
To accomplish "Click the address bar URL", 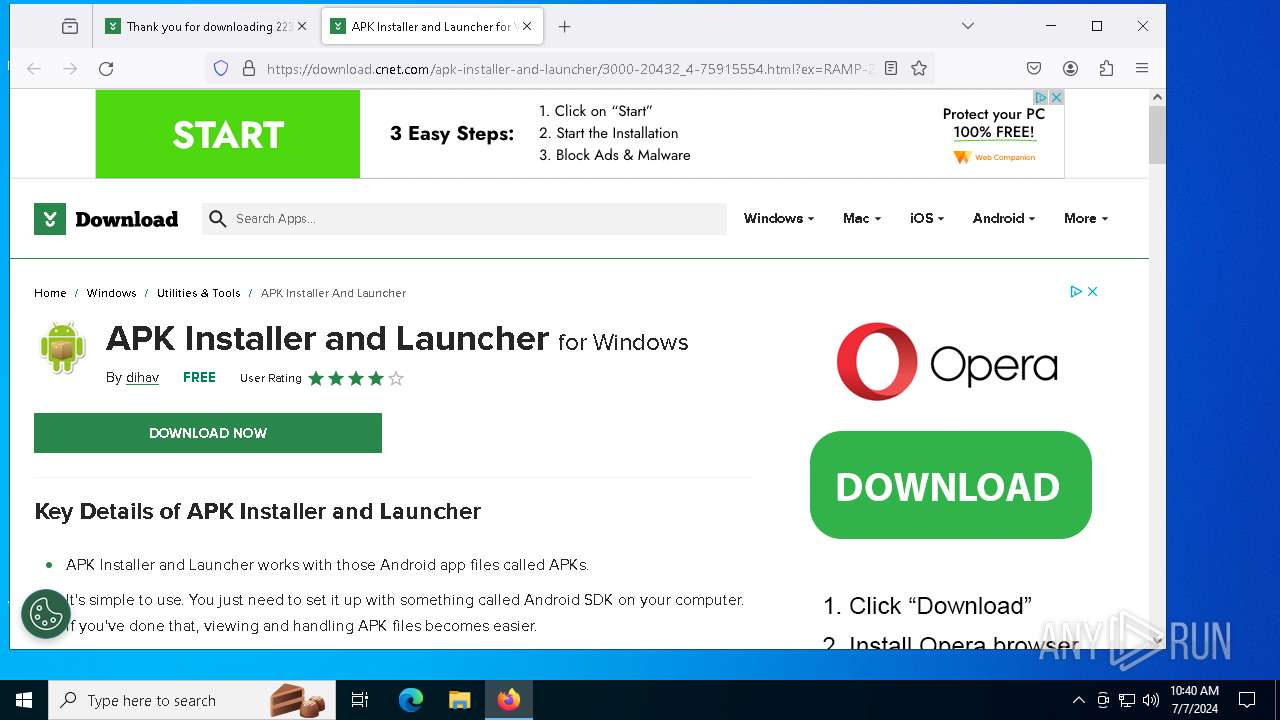I will pyautogui.click(x=570, y=69).
